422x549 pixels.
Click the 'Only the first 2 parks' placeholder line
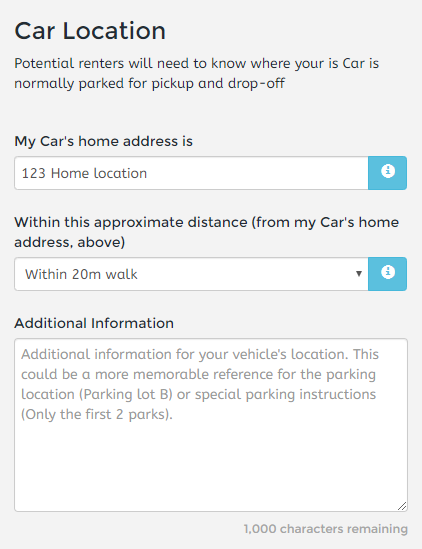click(x=97, y=415)
